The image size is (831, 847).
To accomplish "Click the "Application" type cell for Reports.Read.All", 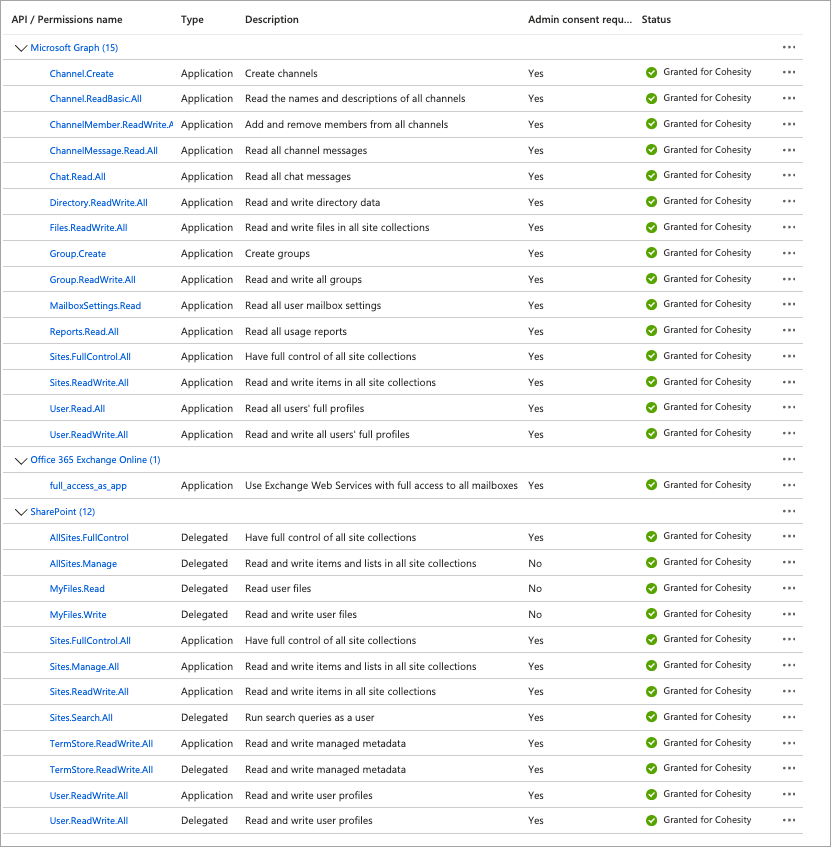I will coord(207,332).
